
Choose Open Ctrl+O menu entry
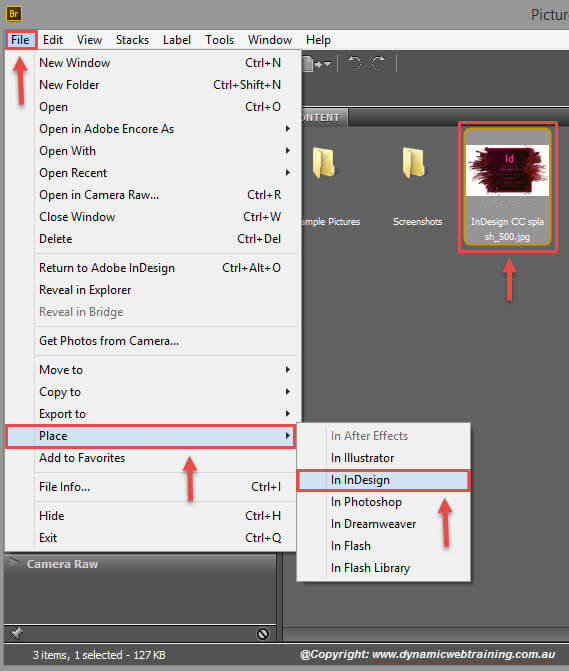[151, 107]
